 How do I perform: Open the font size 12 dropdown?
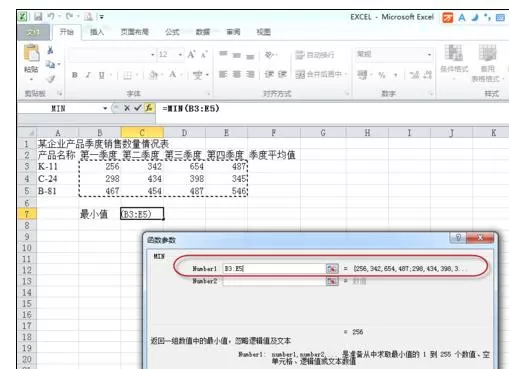point(180,54)
